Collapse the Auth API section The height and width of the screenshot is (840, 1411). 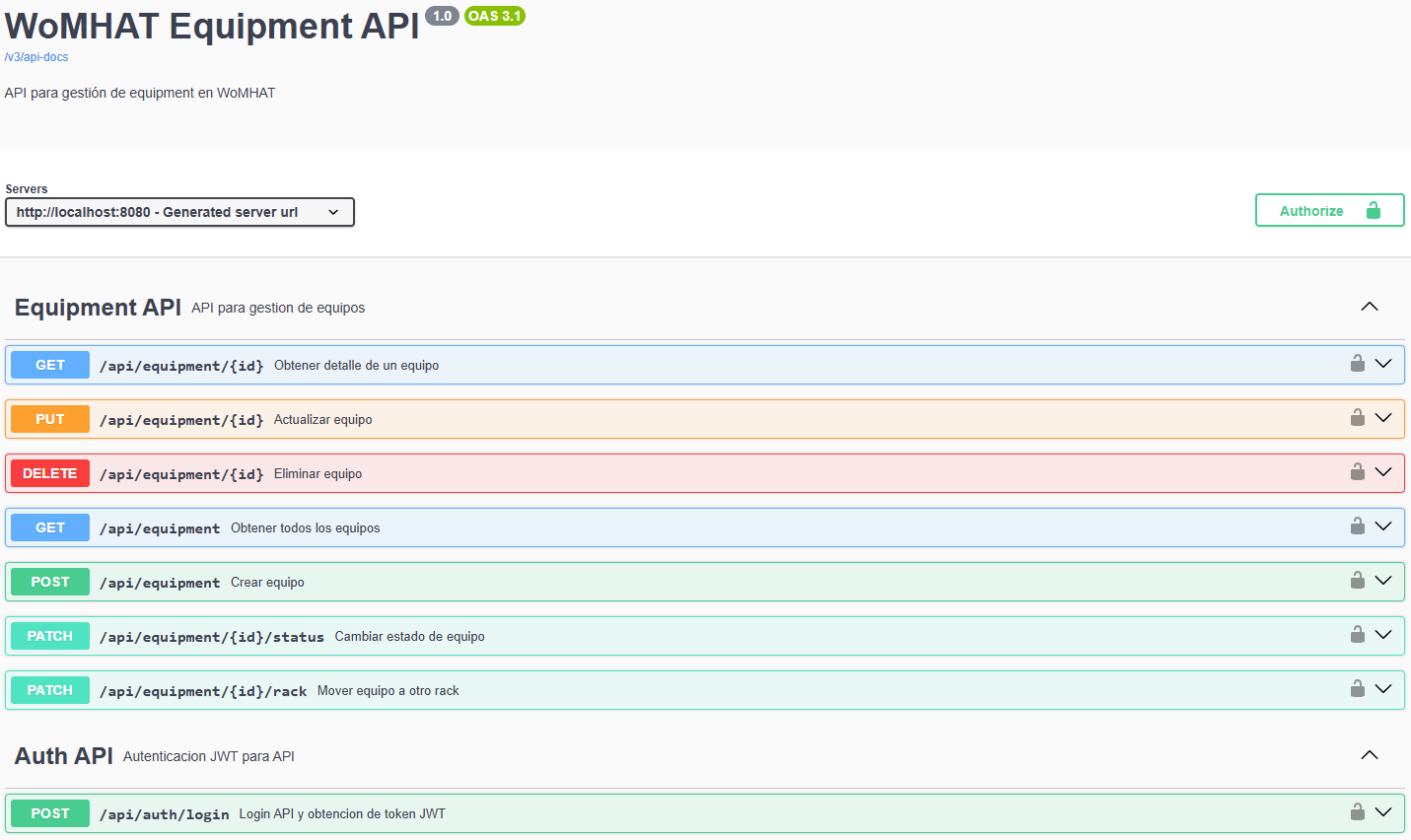[1370, 755]
